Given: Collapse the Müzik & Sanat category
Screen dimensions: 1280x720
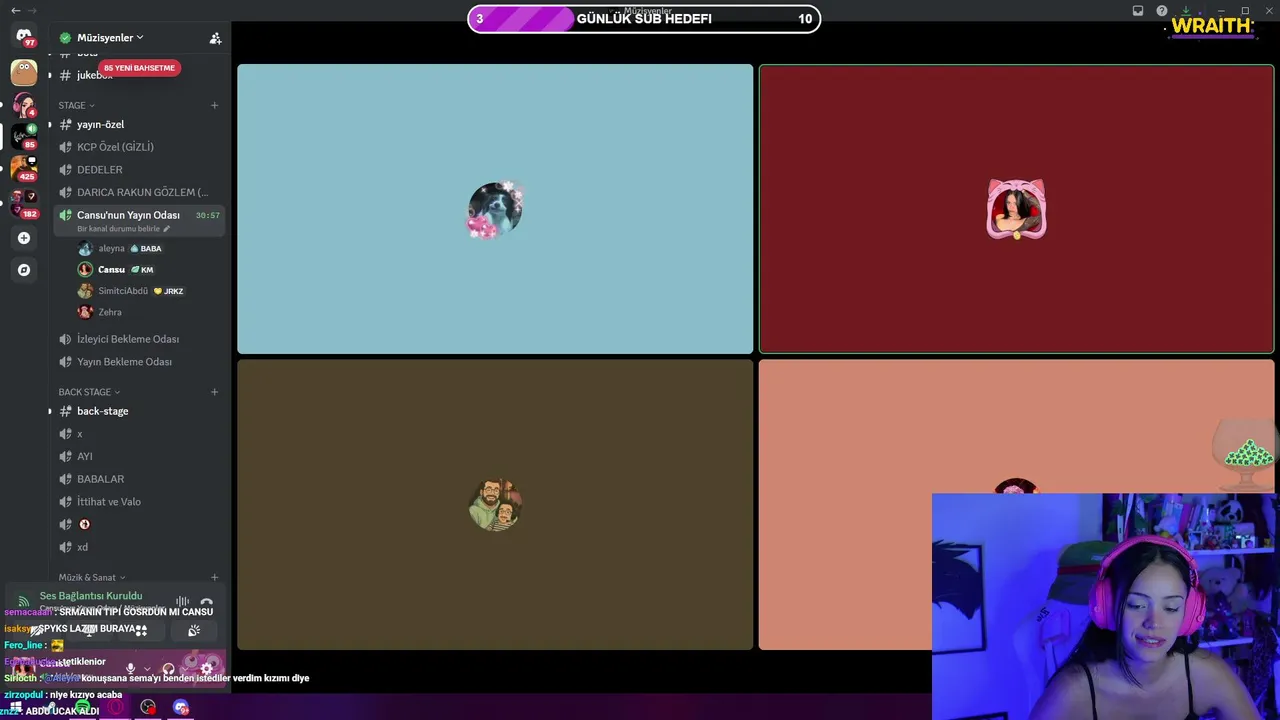Looking at the screenshot, I should point(92,577).
